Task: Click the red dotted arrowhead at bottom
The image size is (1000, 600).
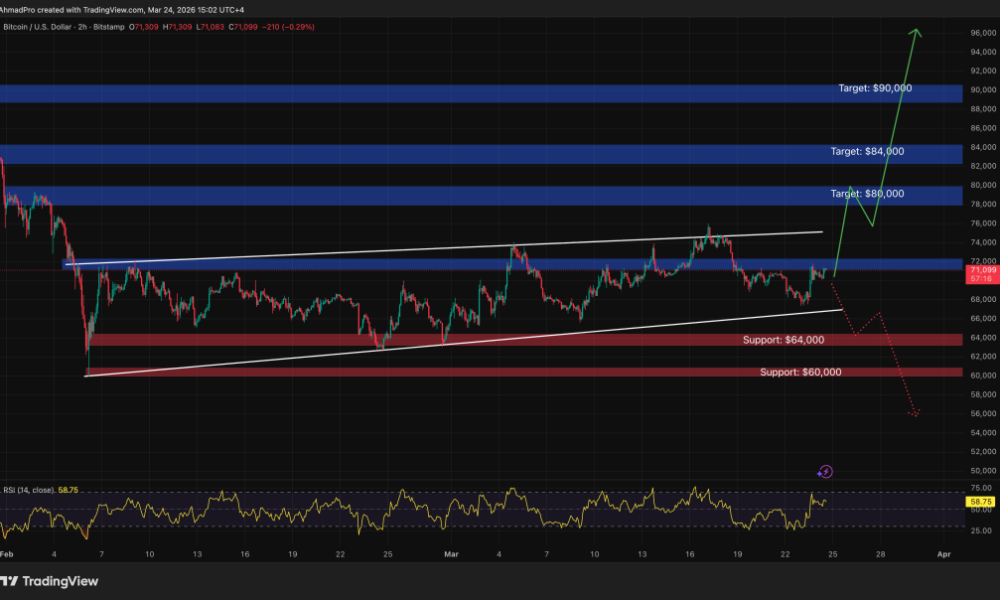Action: point(914,413)
